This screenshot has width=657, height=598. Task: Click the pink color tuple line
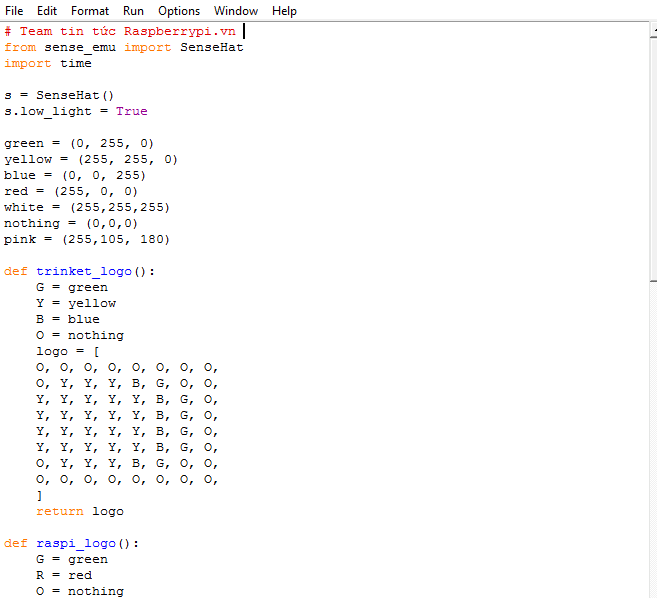(87, 239)
